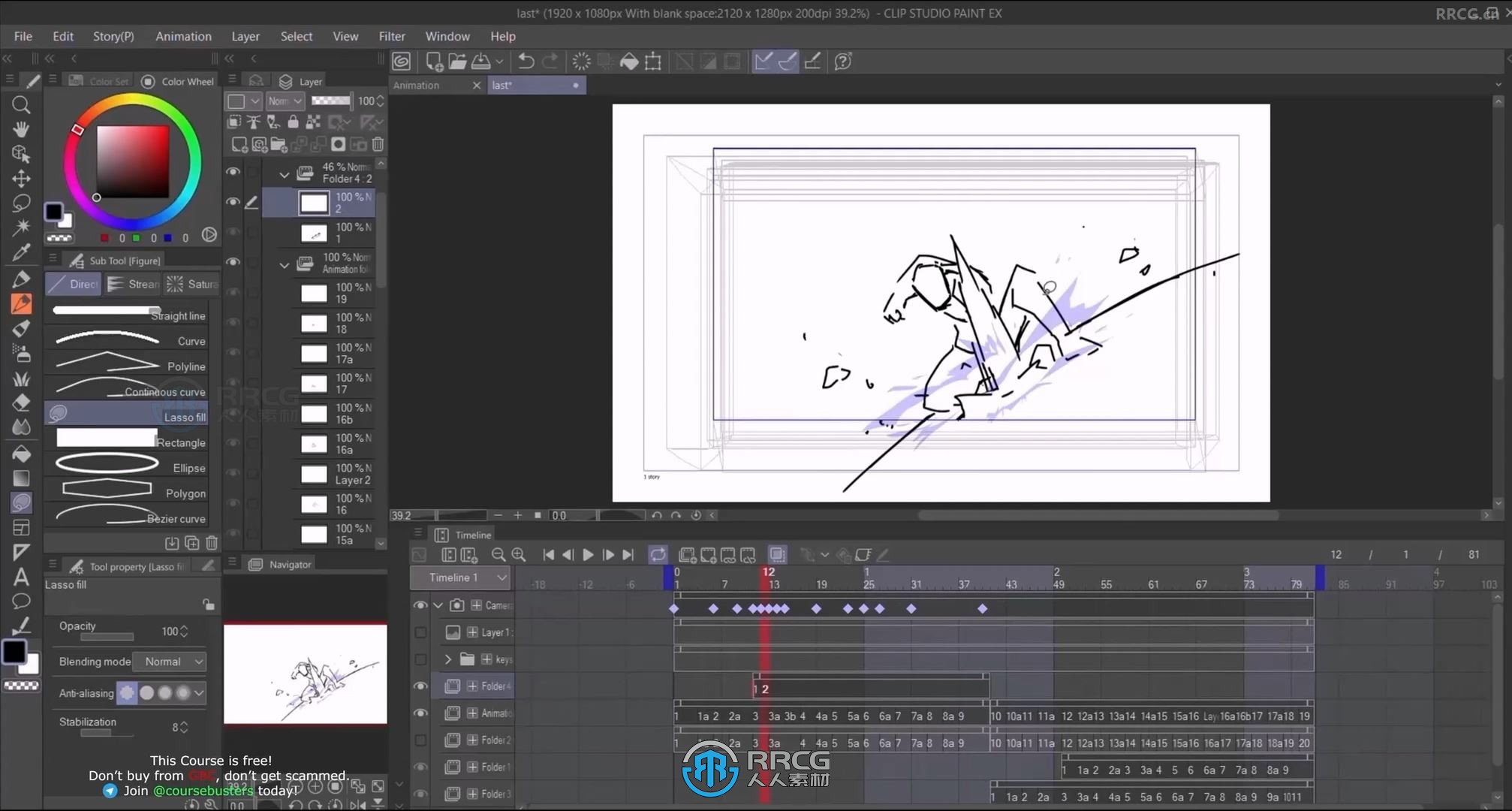Open the Layer menu
Image resolution: width=1512 pixels, height=811 pixels.
click(245, 36)
